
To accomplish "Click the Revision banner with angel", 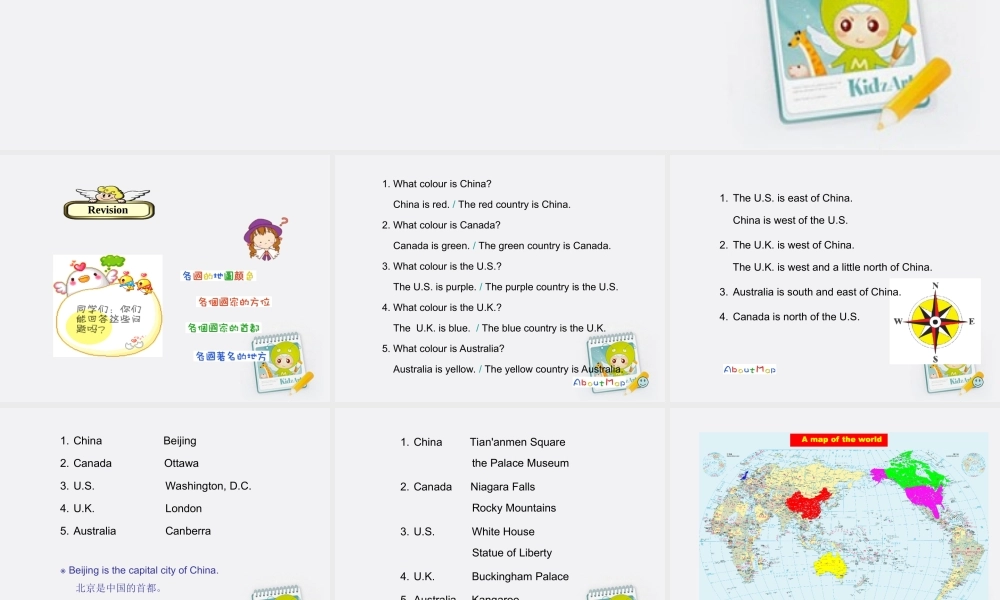I will (x=109, y=203).
